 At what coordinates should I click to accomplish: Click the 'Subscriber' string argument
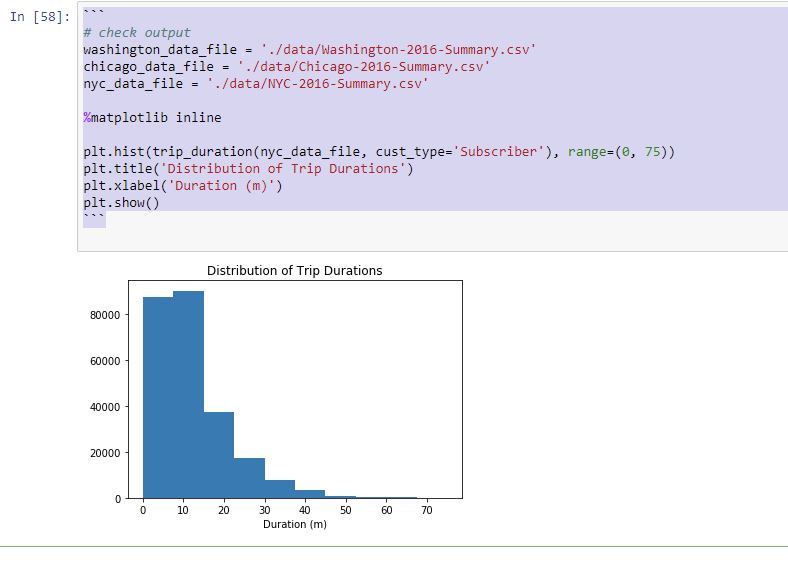pos(499,152)
